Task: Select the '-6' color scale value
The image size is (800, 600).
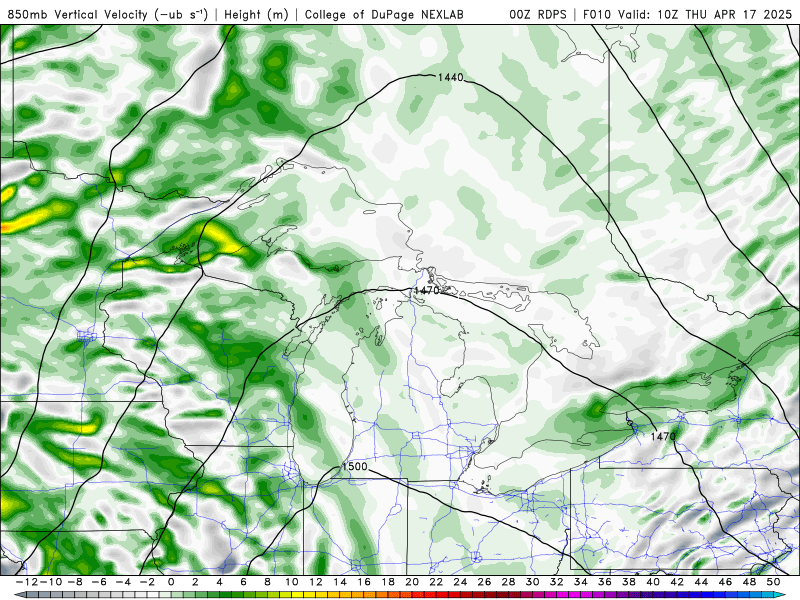Action: coord(99,582)
